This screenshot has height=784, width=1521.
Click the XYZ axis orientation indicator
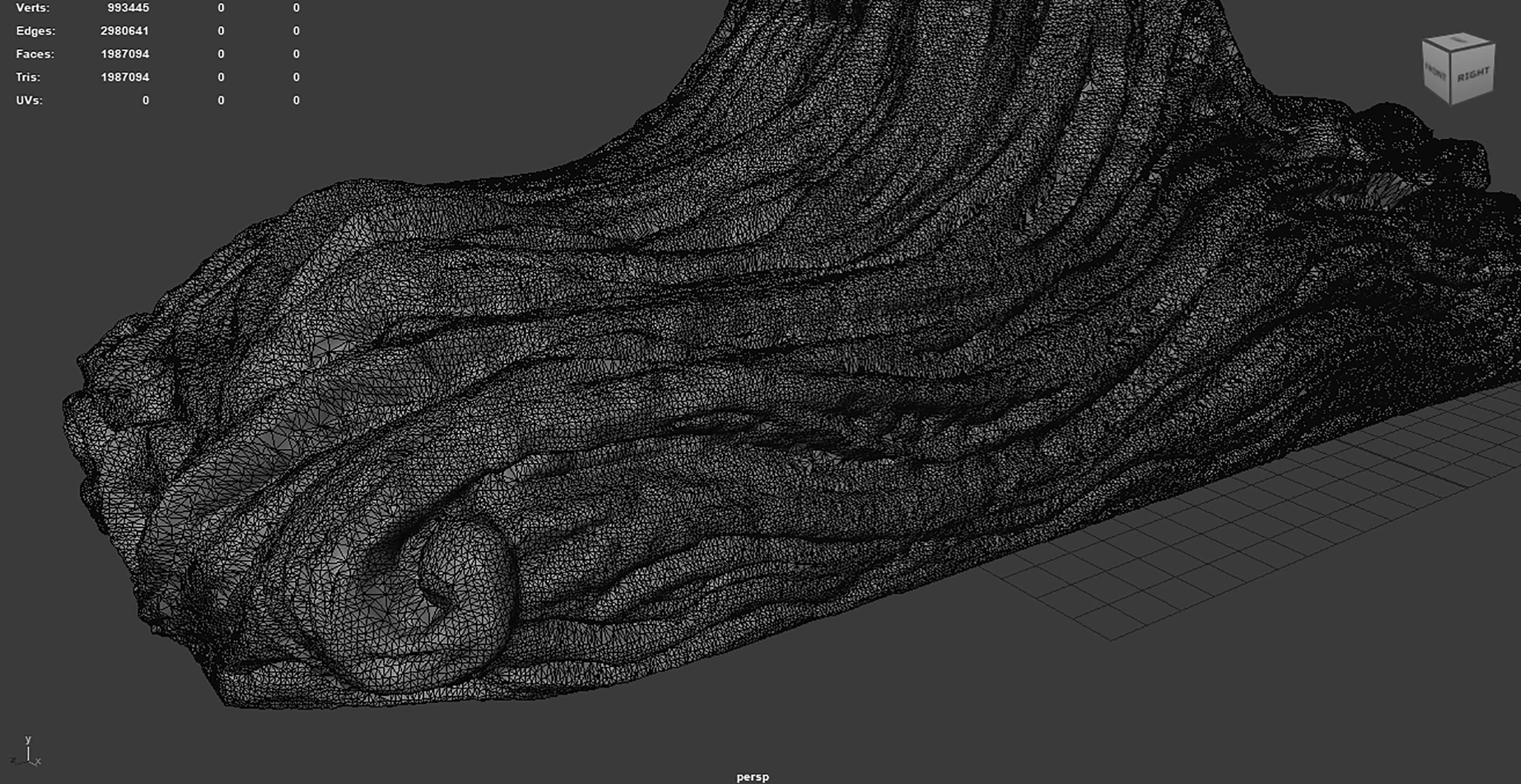[26, 752]
